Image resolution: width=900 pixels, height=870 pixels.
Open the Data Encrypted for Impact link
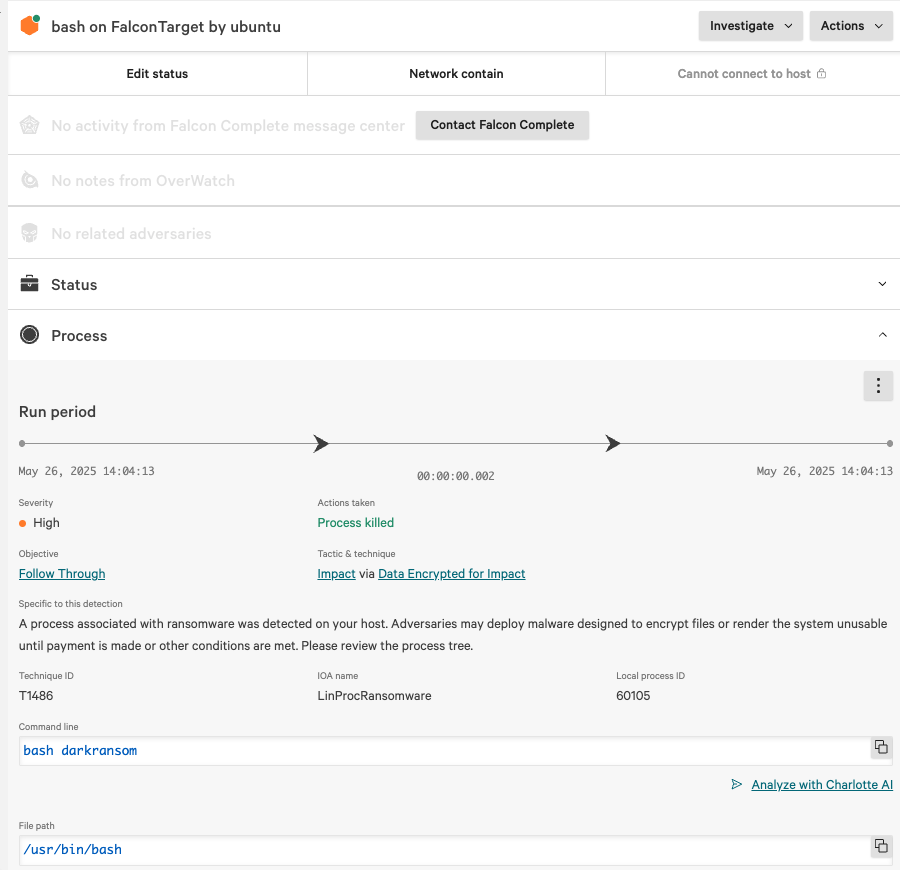click(451, 574)
